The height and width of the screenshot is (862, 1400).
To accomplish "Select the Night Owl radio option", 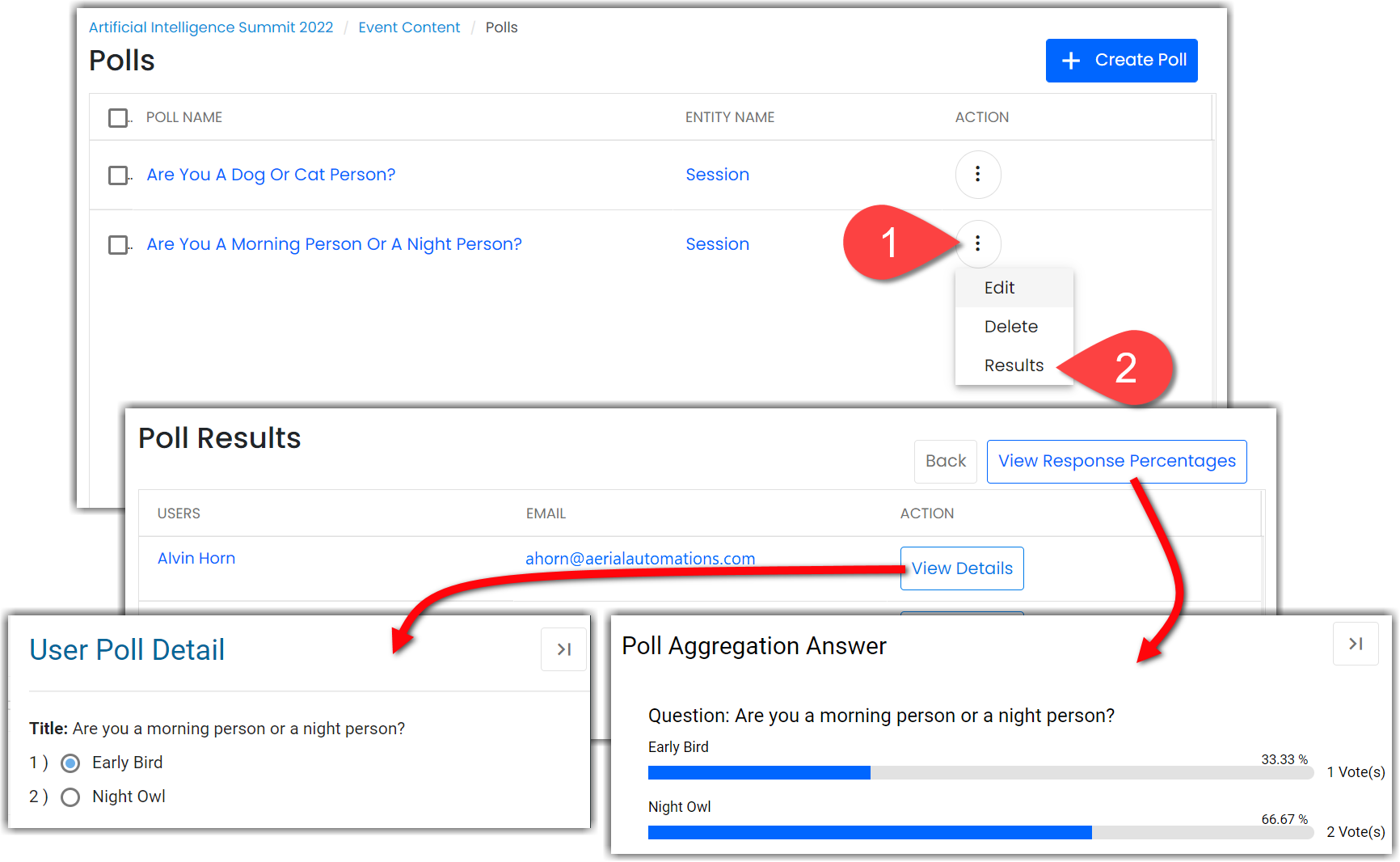I will click(x=71, y=797).
